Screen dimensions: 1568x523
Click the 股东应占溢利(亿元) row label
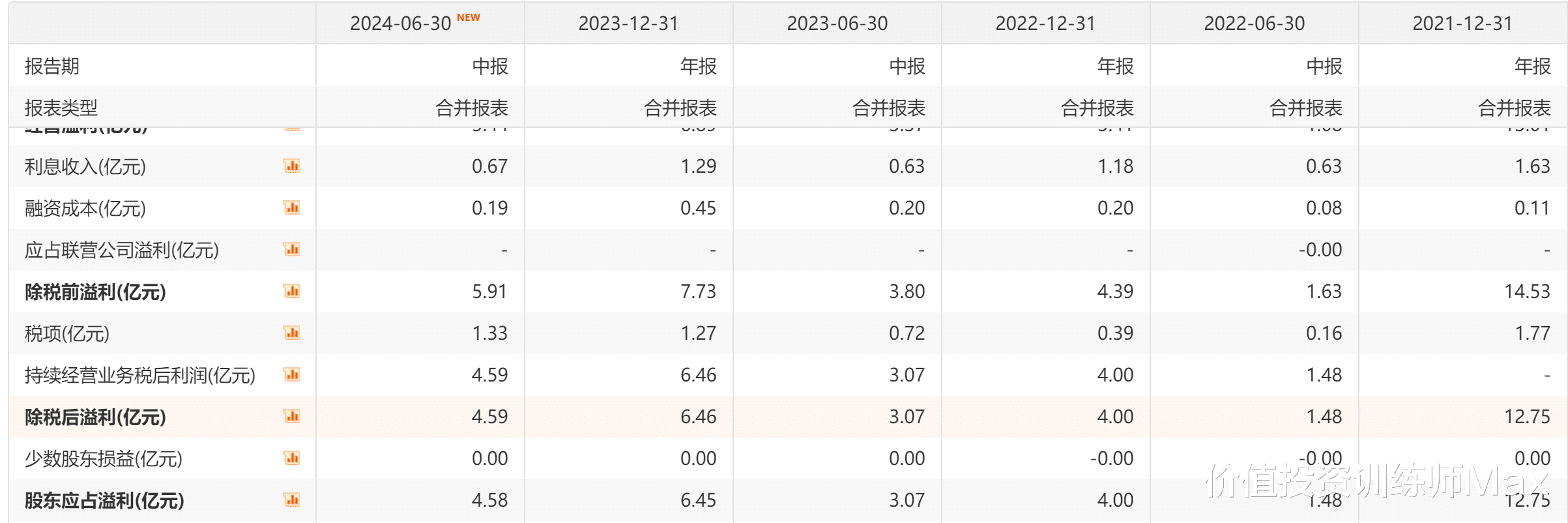click(x=104, y=500)
